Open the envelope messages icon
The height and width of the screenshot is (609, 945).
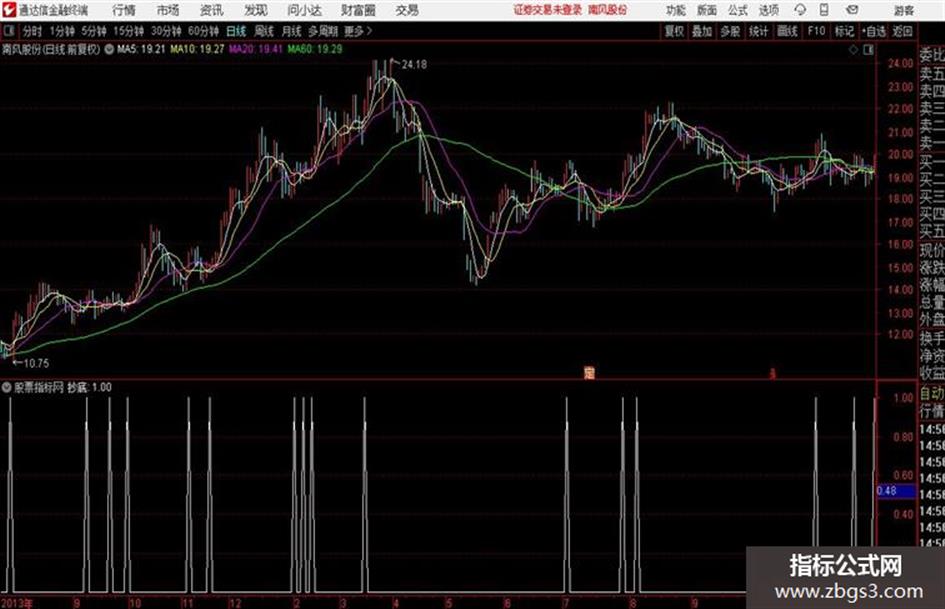coord(852,10)
